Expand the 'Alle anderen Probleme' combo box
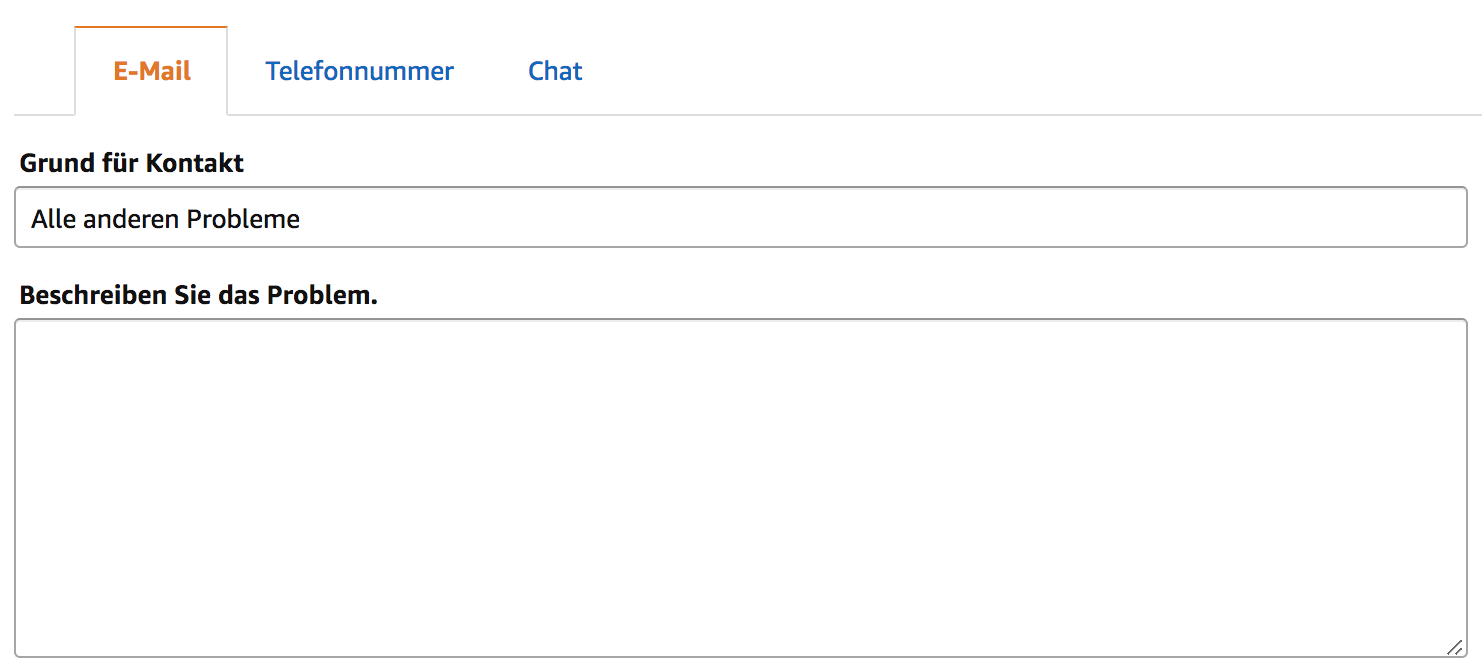The image size is (1482, 670). click(x=741, y=217)
